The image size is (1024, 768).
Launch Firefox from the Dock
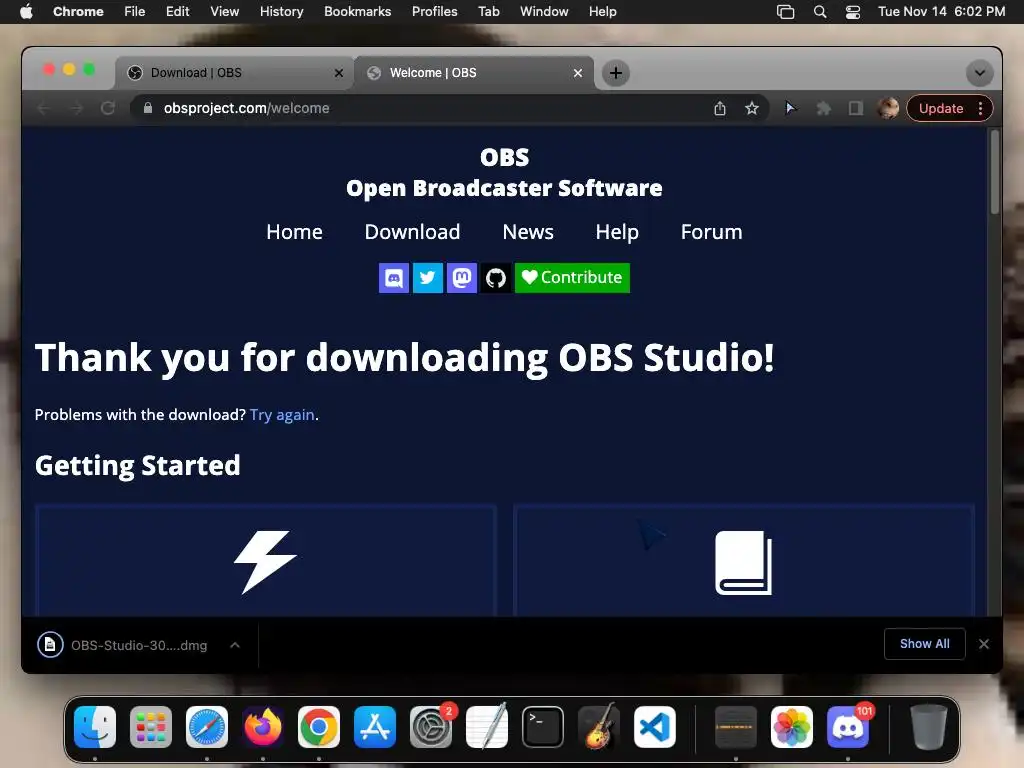(263, 727)
